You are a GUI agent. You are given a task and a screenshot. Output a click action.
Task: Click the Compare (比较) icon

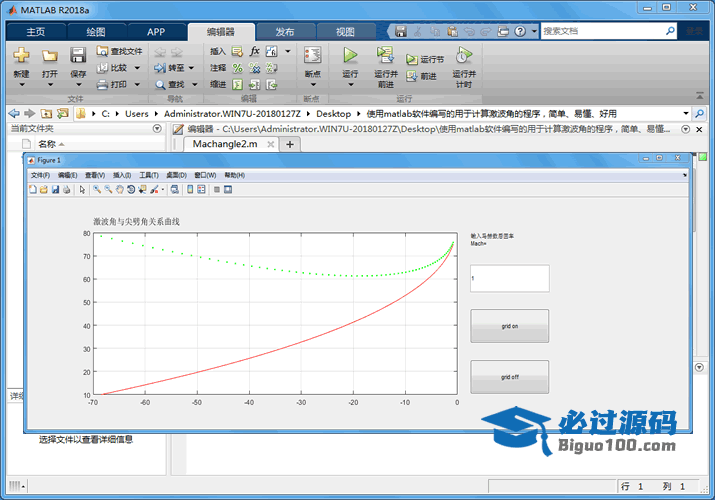(x=102, y=68)
